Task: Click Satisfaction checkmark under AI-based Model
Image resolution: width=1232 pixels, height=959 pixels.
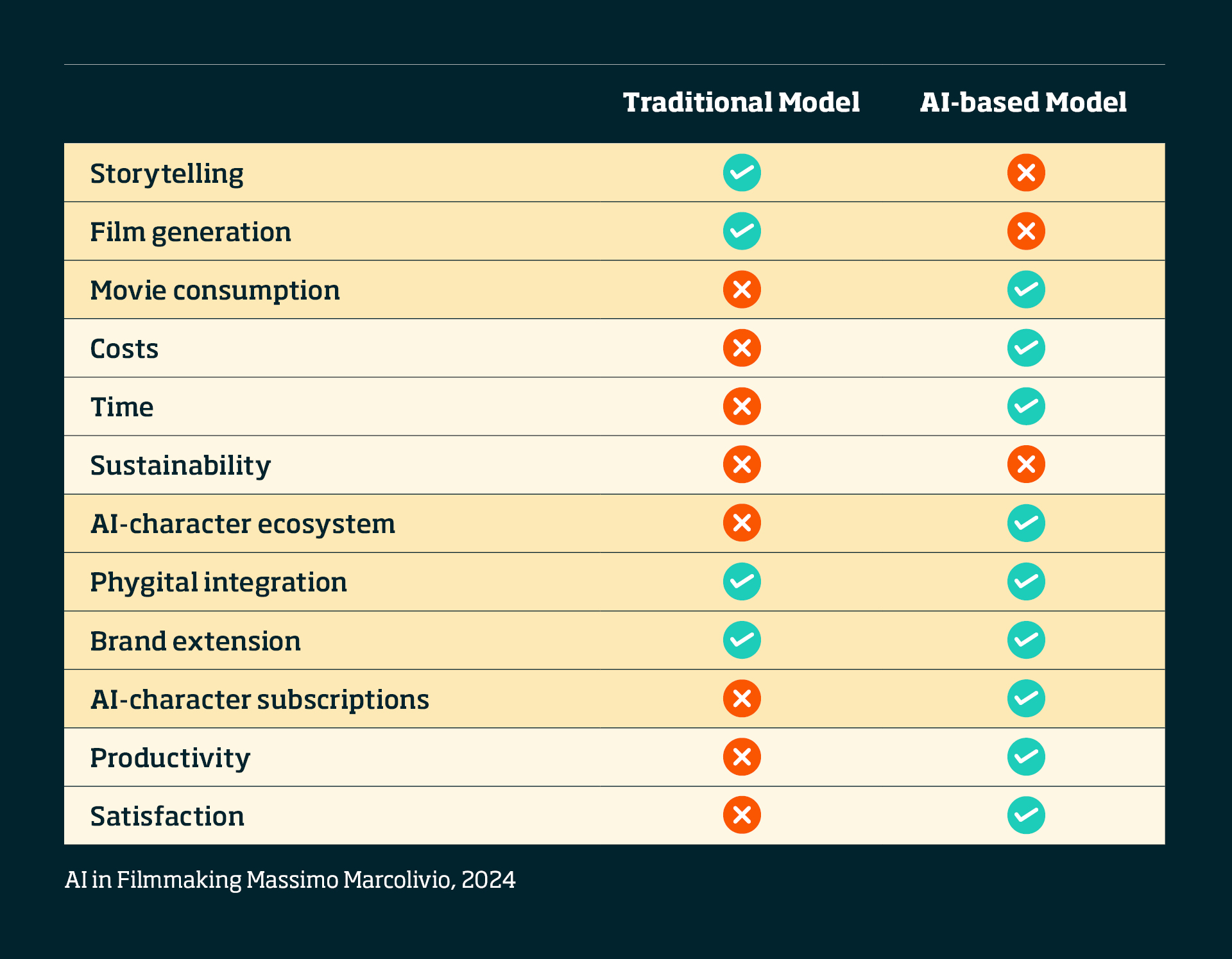Action: [x=1026, y=815]
